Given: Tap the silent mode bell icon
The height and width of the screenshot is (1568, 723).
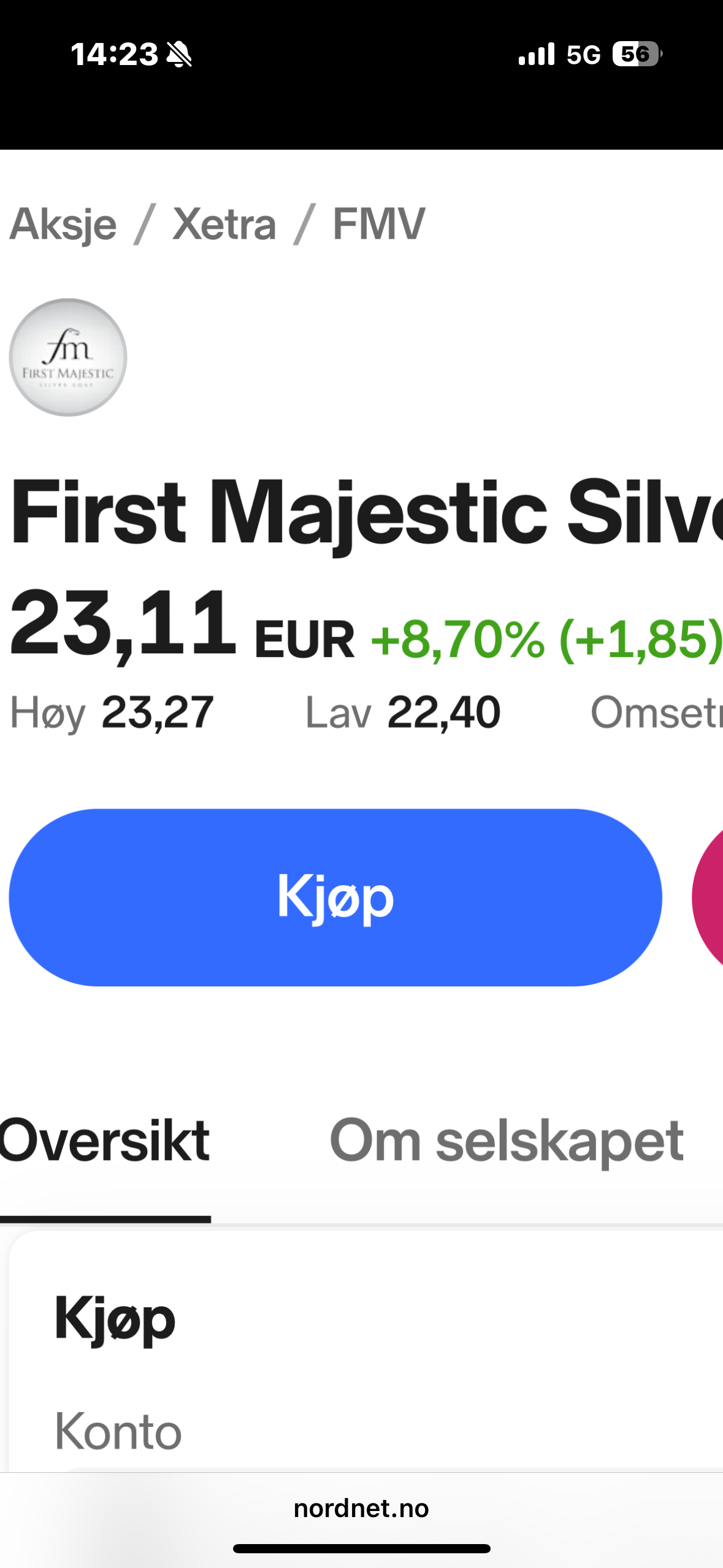Looking at the screenshot, I should click(x=180, y=55).
